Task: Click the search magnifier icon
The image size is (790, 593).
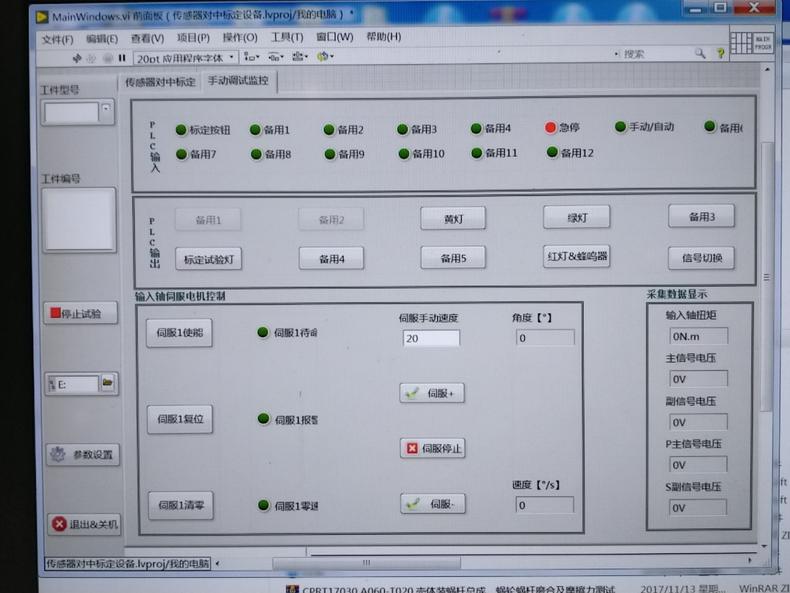Action: click(700, 53)
